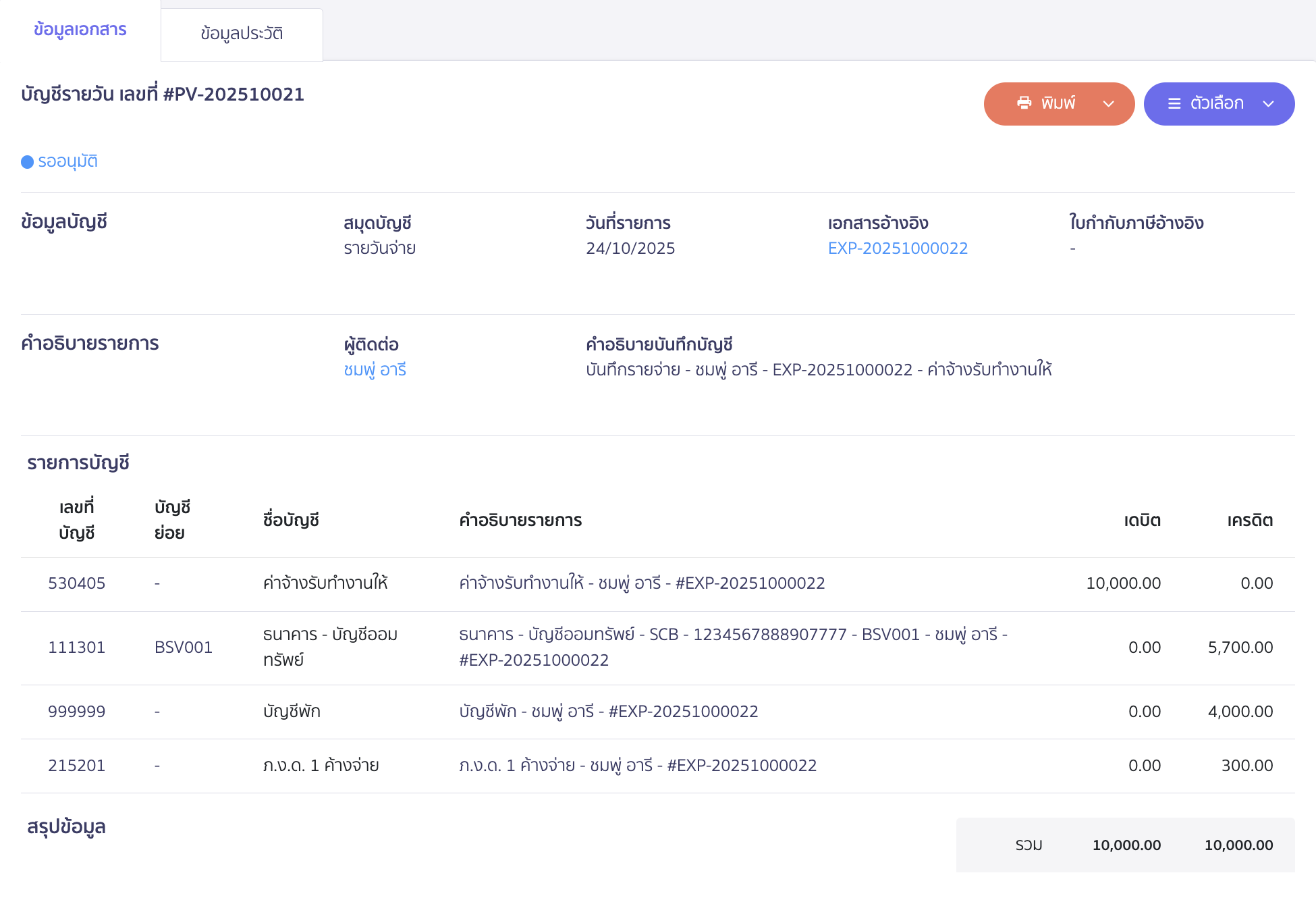Switch to the ข้อมูลประวัติ tab
Screen dimensions: 1316x898
pos(241,31)
